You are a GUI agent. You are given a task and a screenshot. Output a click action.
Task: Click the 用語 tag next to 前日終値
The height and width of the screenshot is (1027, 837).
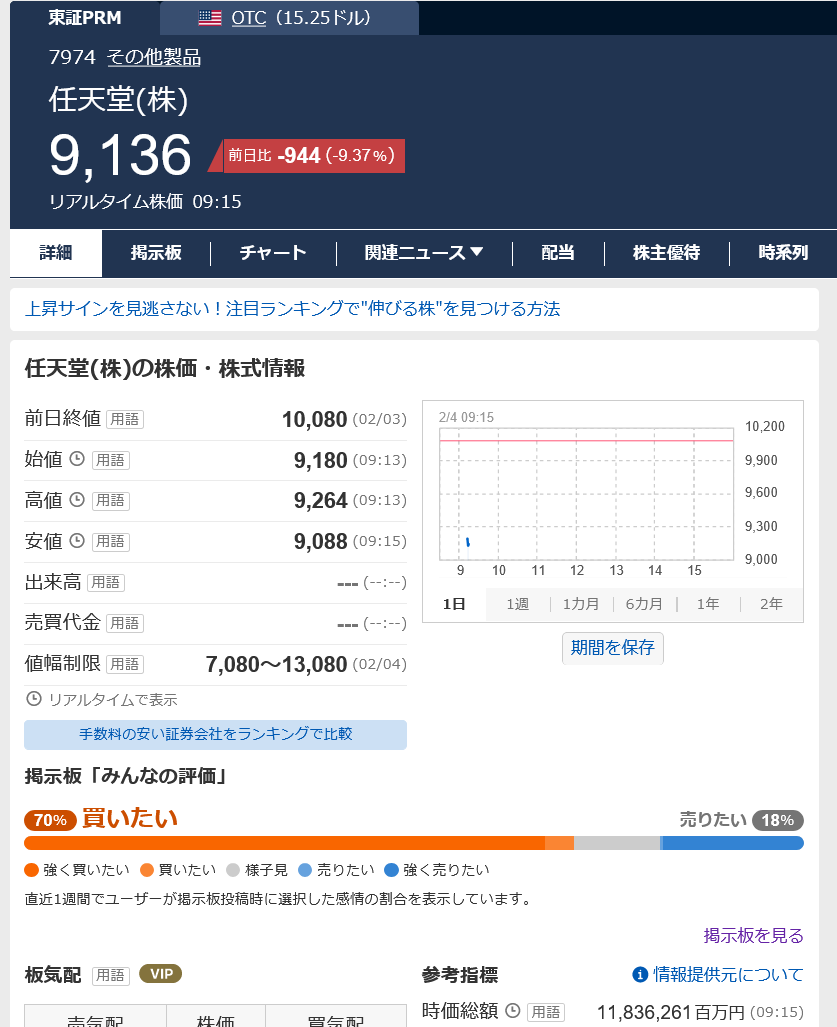tap(125, 419)
